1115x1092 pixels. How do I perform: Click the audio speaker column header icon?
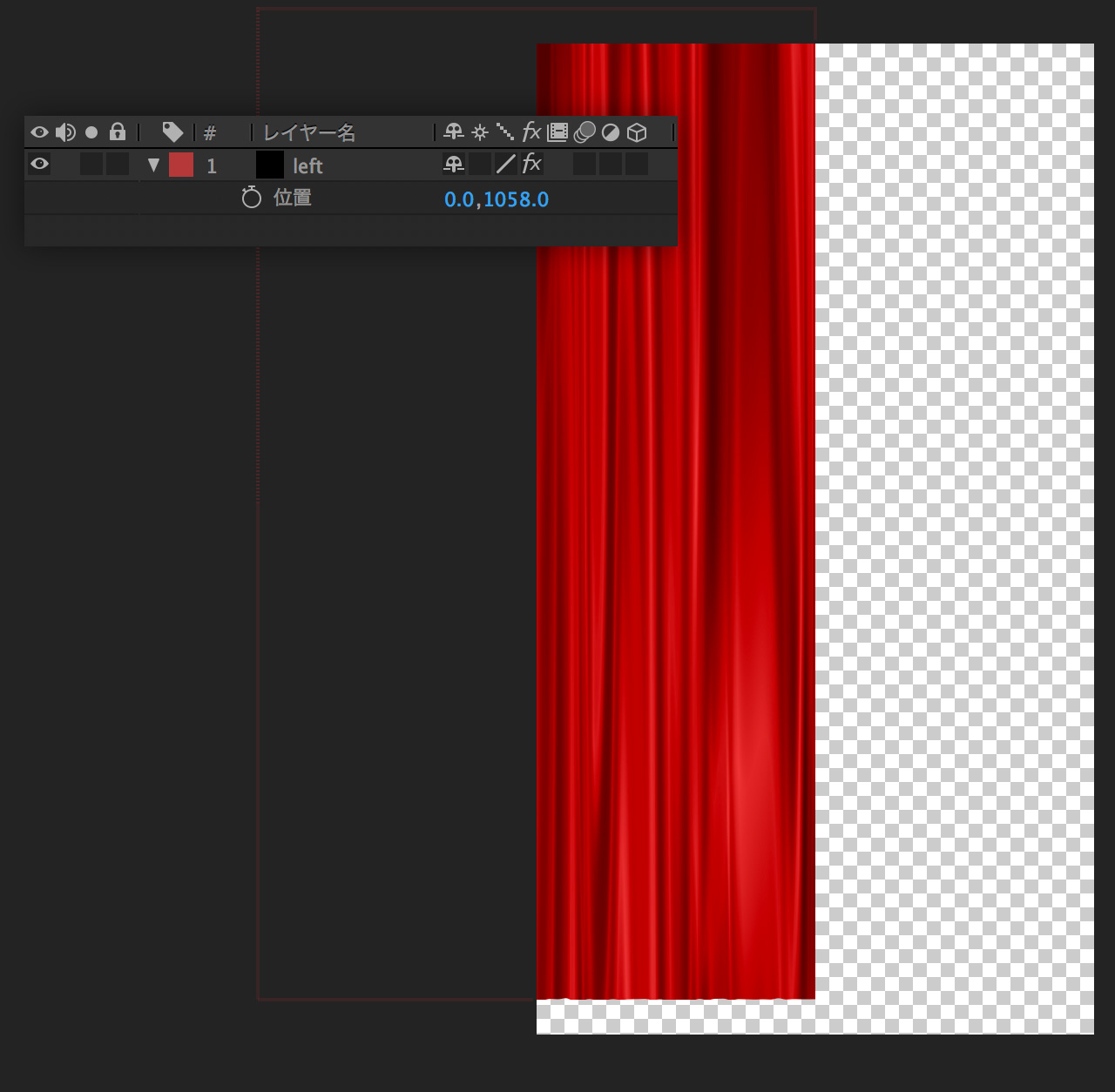point(65,132)
